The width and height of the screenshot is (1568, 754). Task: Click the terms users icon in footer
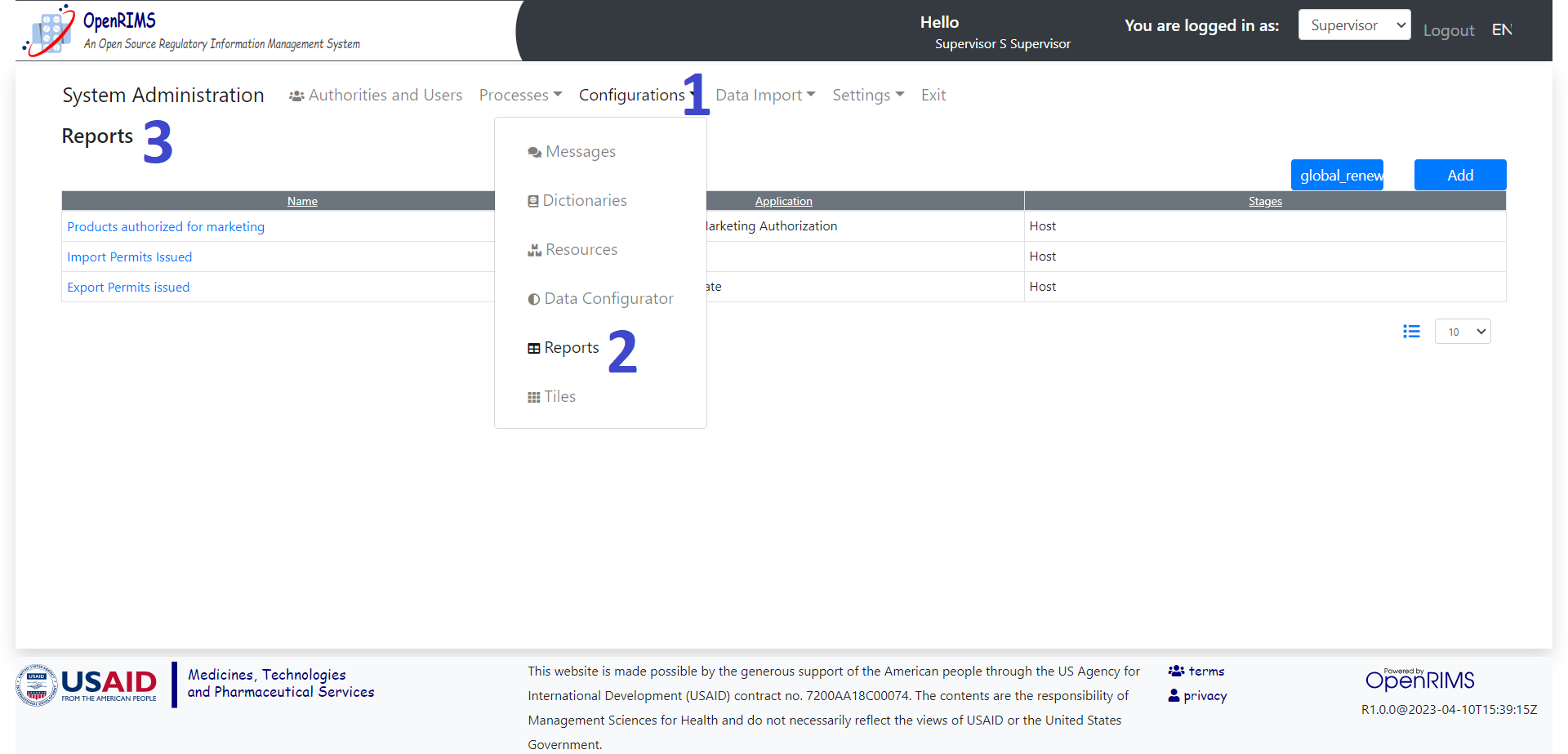pos(1176,671)
